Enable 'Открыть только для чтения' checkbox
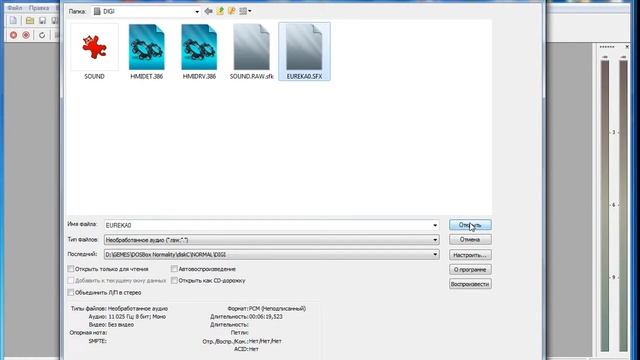 71,269
